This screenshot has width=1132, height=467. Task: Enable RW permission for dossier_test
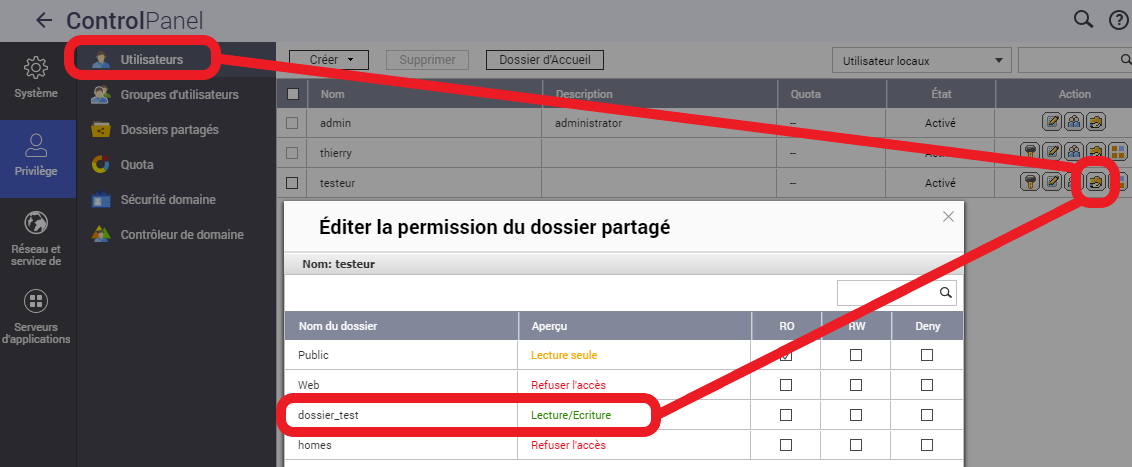(856, 415)
